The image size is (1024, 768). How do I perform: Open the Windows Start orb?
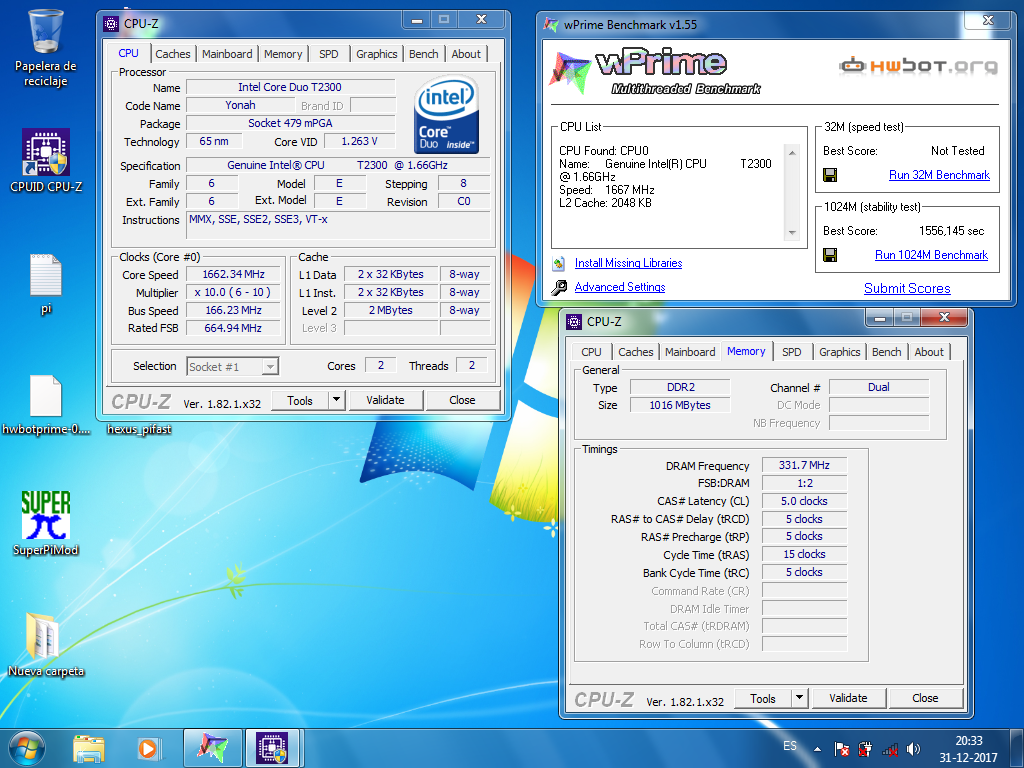27,749
